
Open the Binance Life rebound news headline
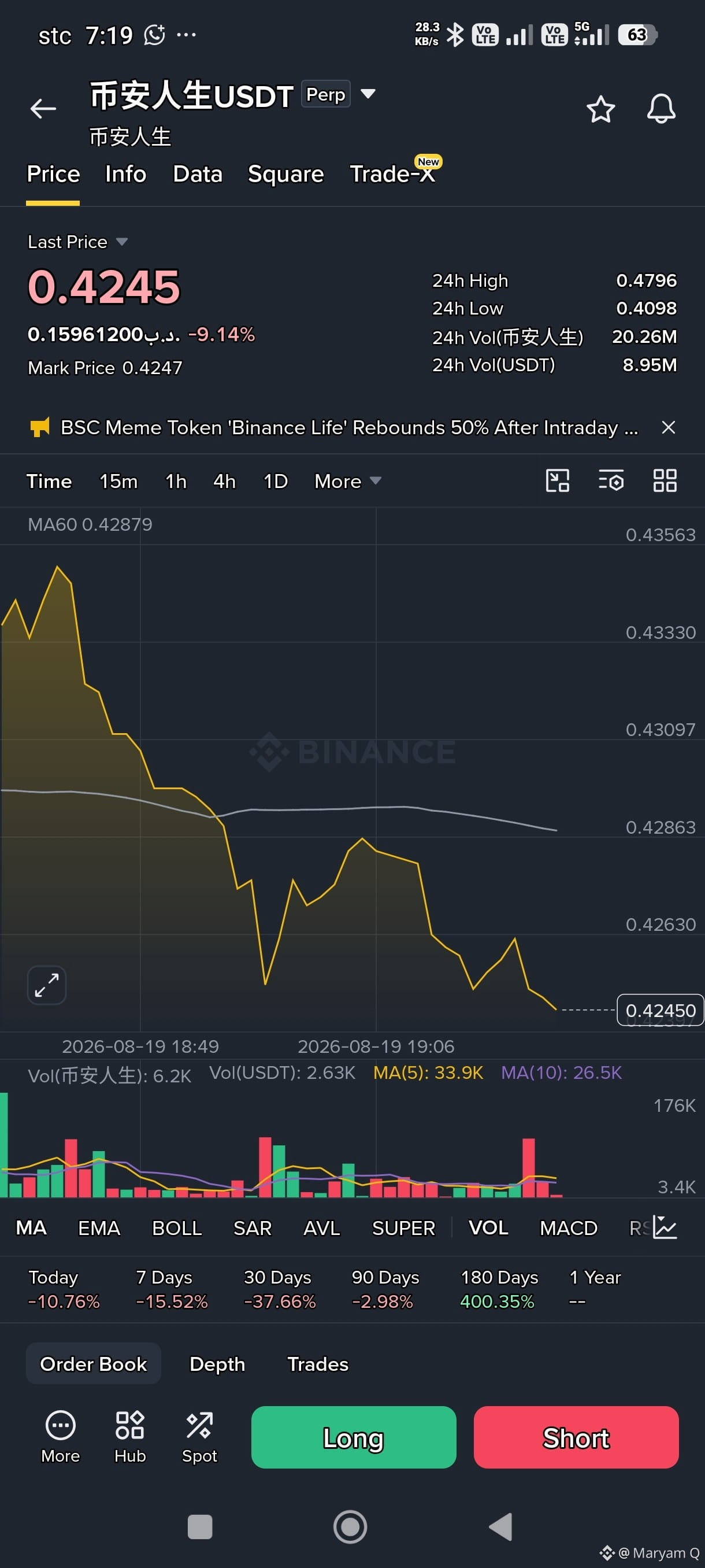(349, 427)
